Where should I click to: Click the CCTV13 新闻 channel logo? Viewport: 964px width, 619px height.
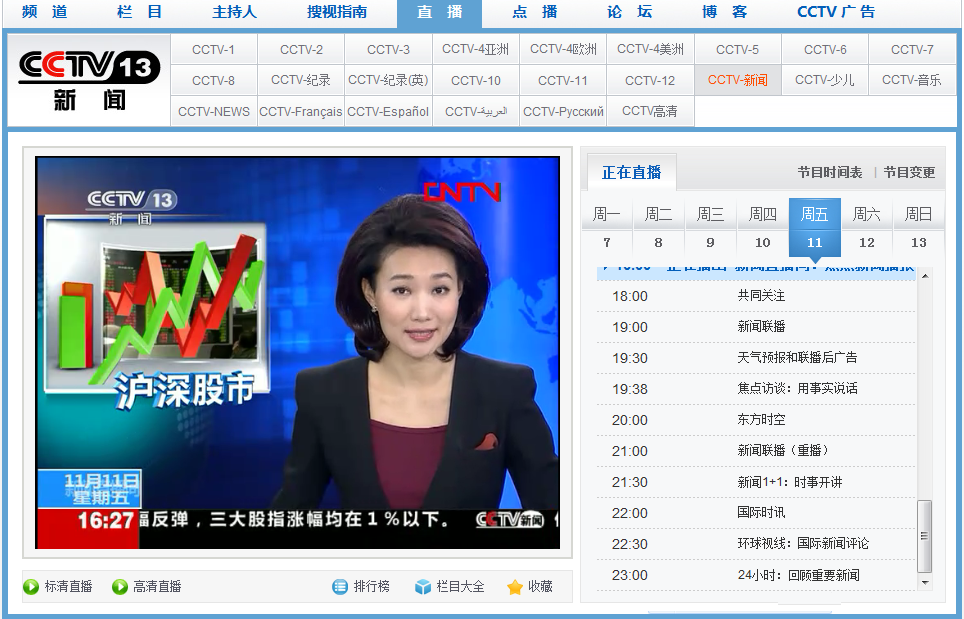89,81
